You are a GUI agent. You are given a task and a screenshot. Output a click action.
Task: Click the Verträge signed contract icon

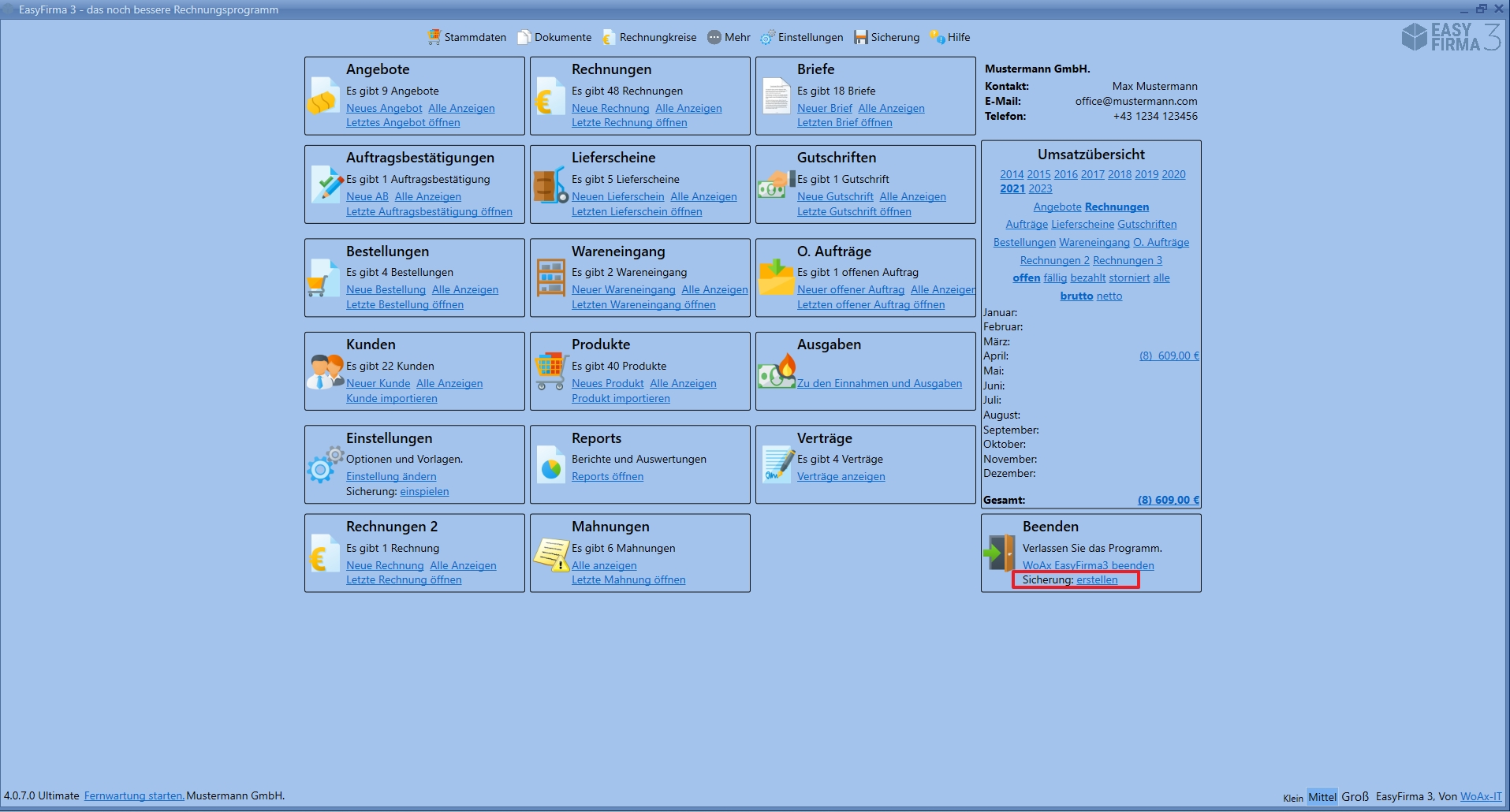pyautogui.click(x=777, y=464)
